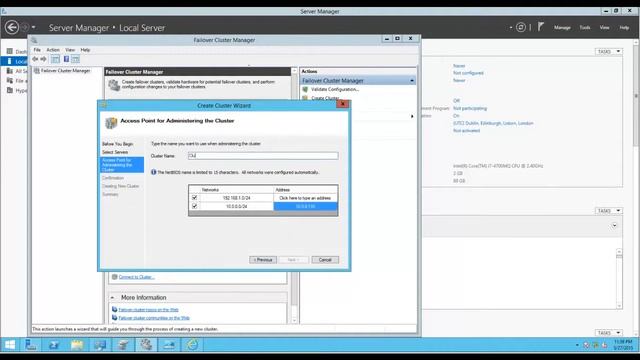This screenshot has height=360, width=640.
Task: Expand the chevron in the Events filter bar
Action: (614, 225)
